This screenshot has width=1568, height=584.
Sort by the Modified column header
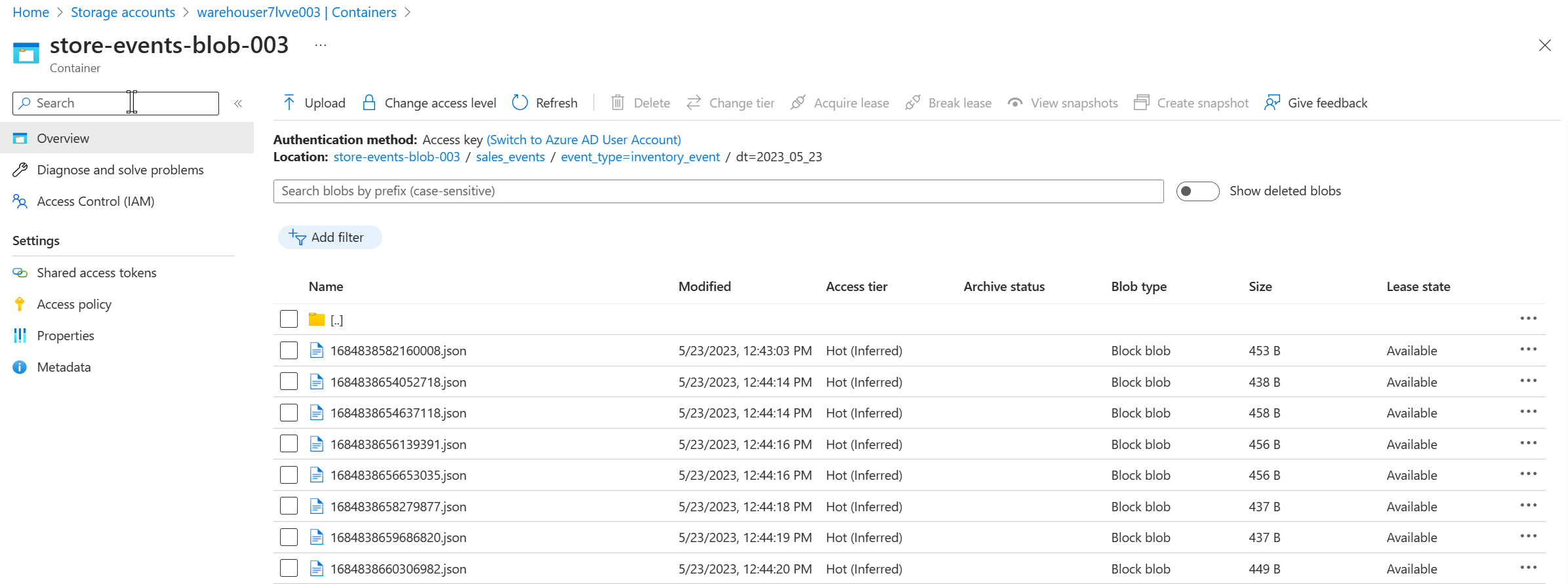coord(704,286)
